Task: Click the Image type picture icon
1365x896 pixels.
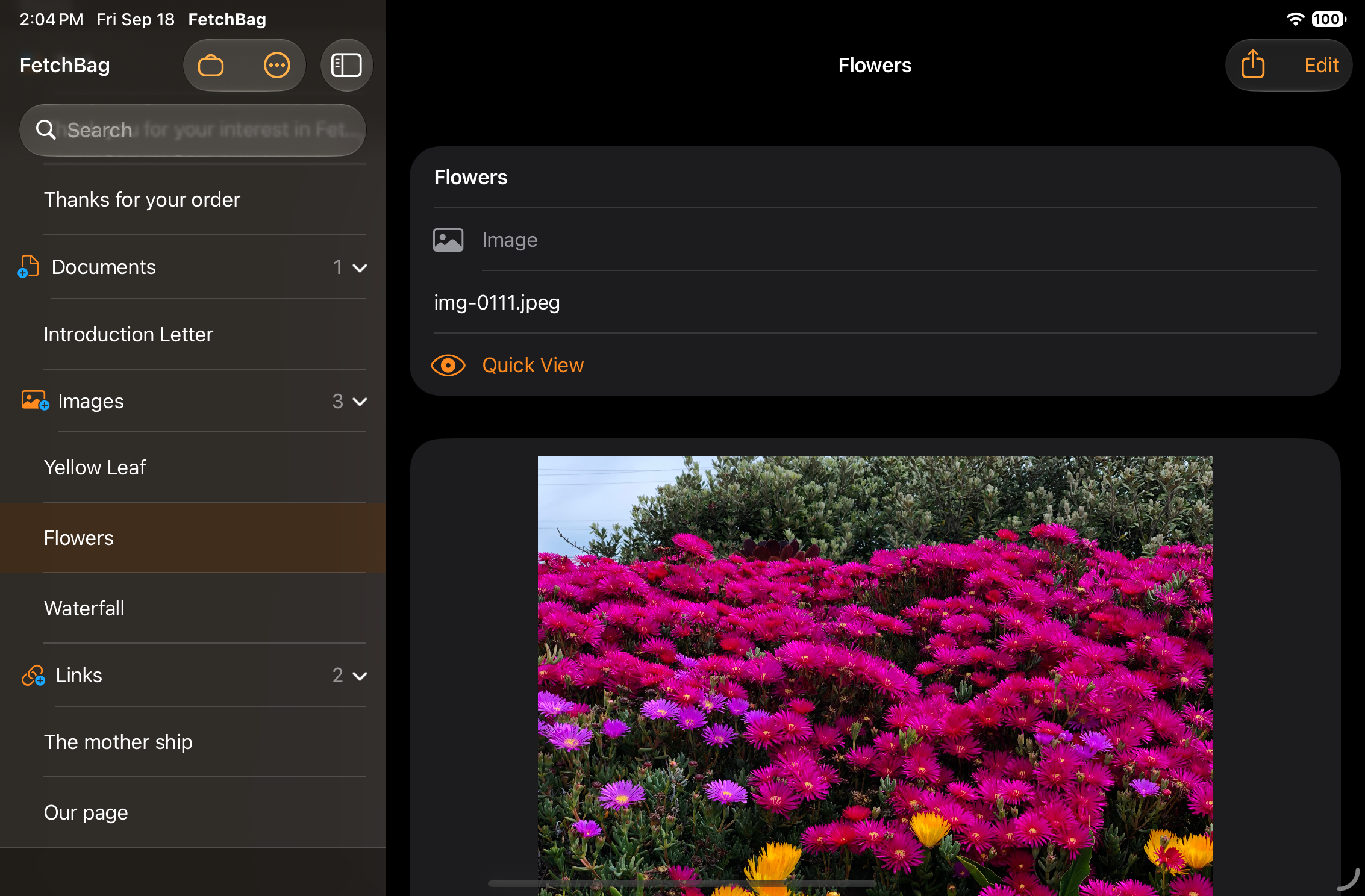Action: coord(448,240)
